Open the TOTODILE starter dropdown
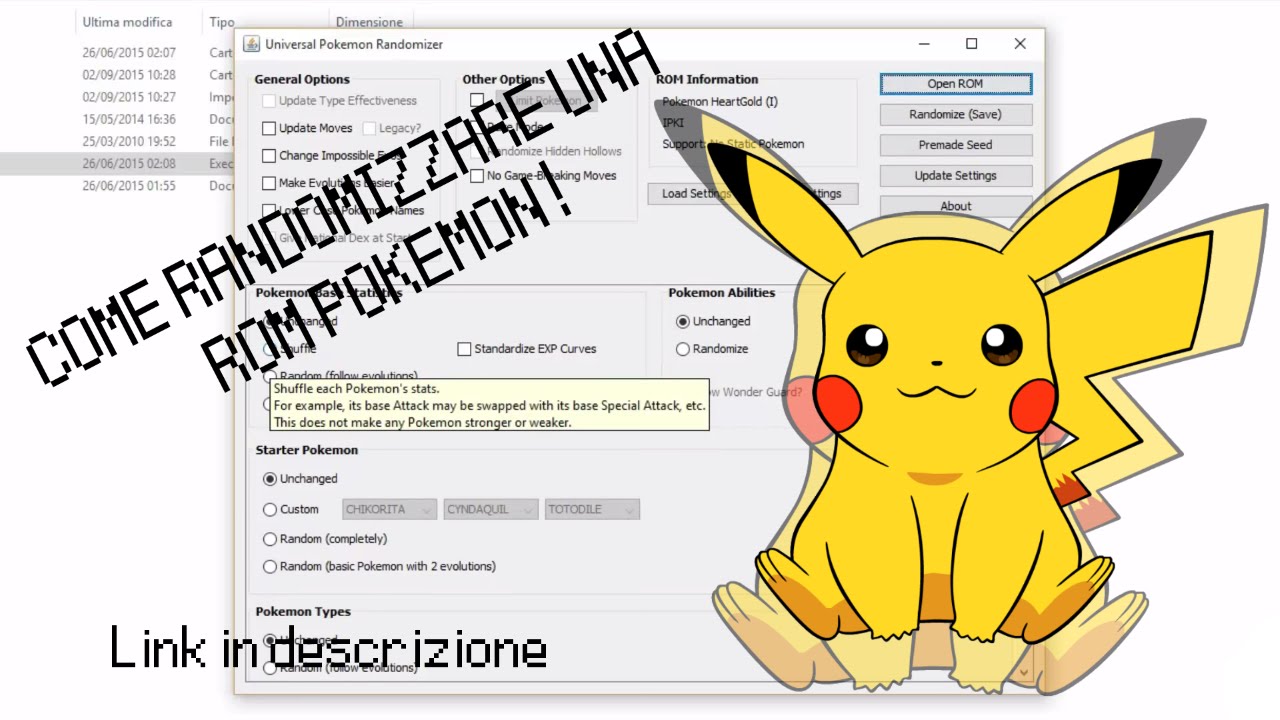Screen dimensions: 1280x720 pyautogui.click(x=592, y=509)
